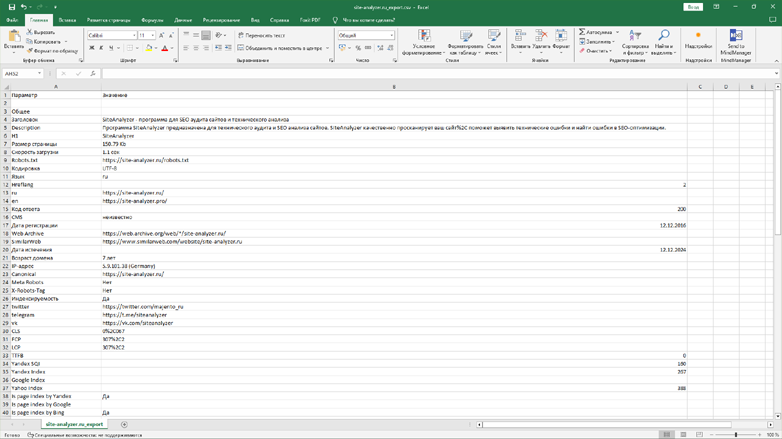Click the Format cells (Формат) icon

(x=561, y=36)
